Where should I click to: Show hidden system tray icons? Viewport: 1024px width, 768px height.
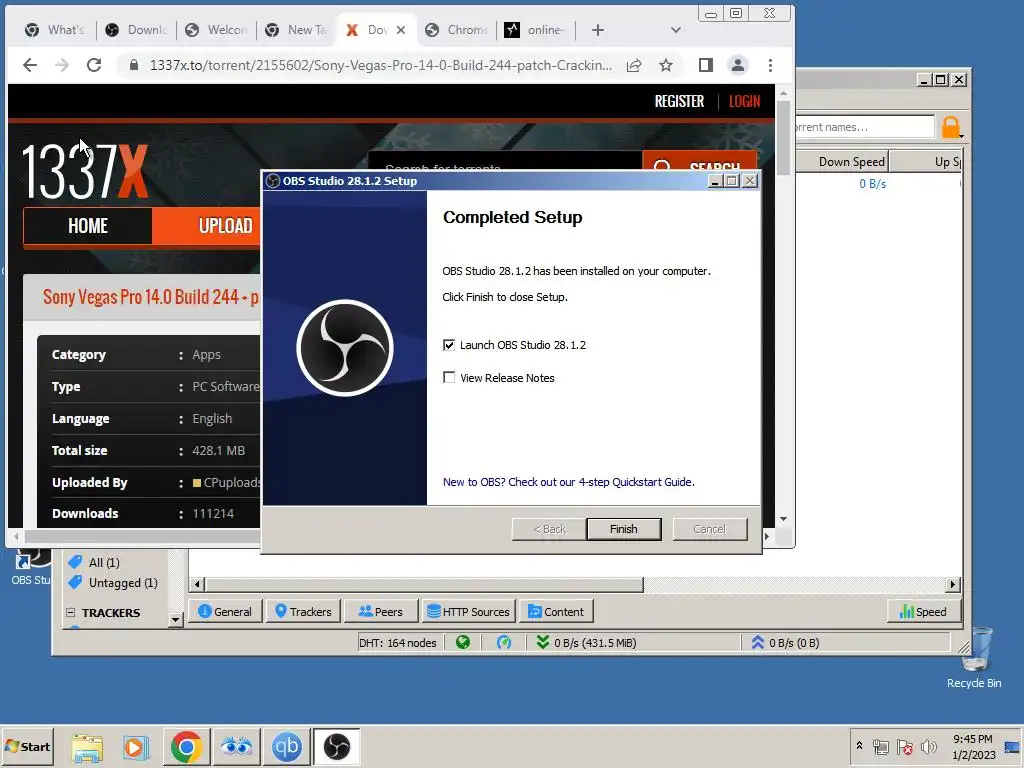(x=859, y=745)
